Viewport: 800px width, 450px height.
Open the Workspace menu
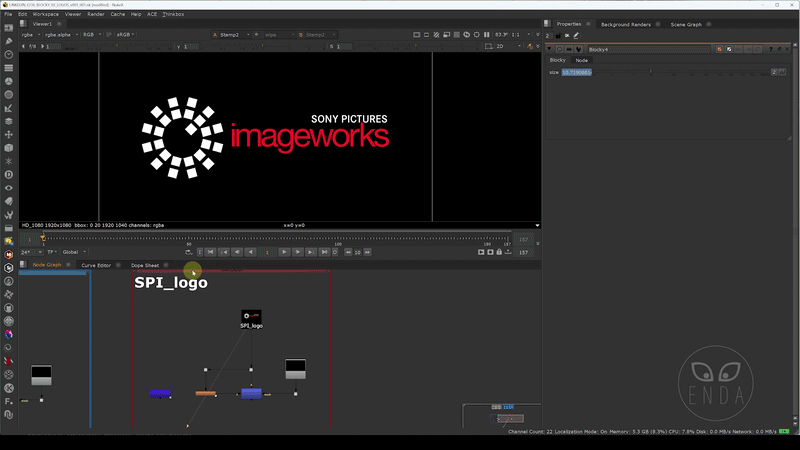pyautogui.click(x=45, y=14)
